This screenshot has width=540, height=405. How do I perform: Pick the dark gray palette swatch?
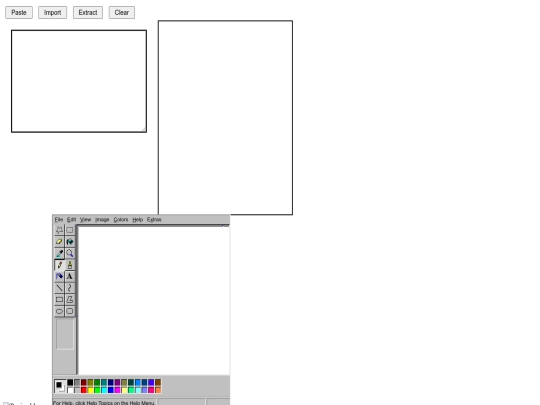pos(77,383)
